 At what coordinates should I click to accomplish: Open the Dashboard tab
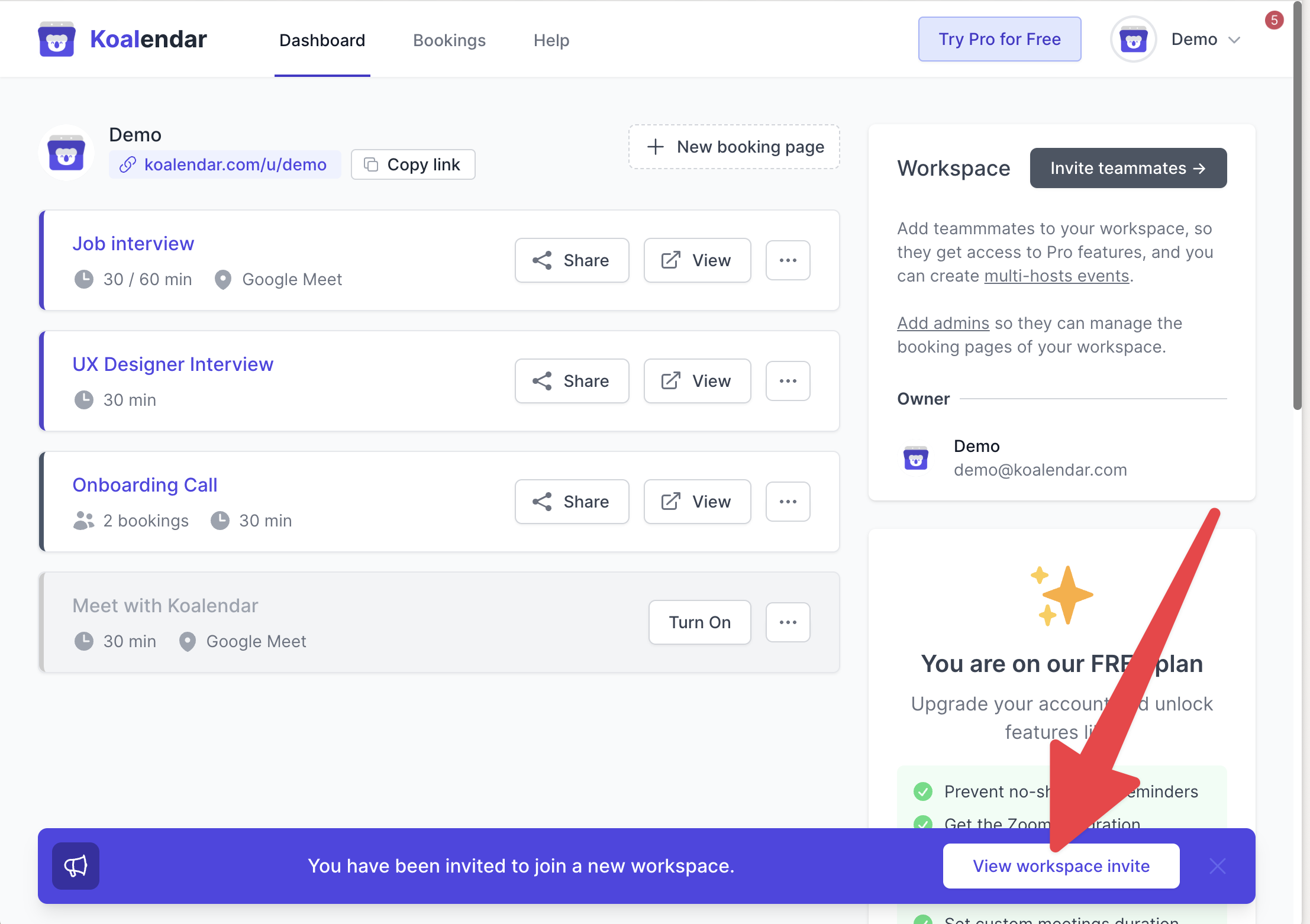click(x=322, y=40)
